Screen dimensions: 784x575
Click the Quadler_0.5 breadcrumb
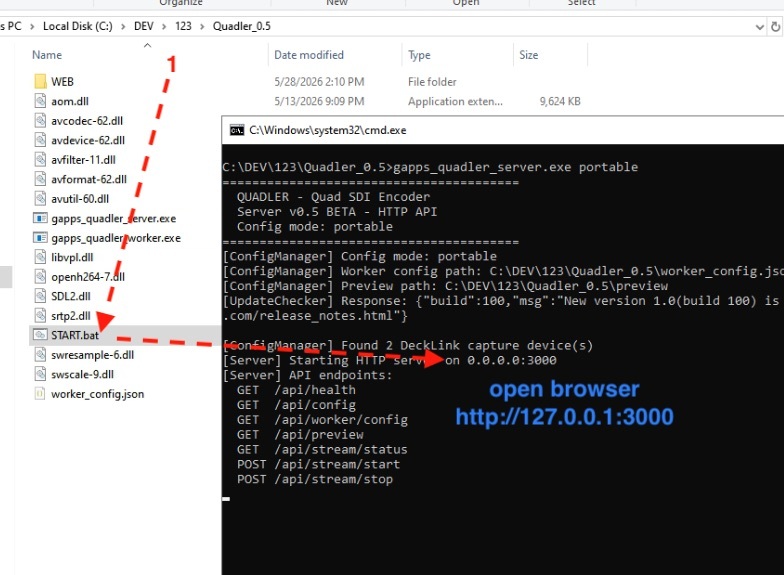pyautogui.click(x=242, y=26)
